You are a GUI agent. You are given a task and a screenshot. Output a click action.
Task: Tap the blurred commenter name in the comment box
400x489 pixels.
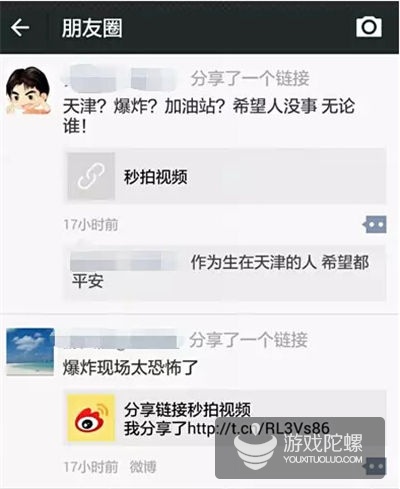[x=127, y=262]
